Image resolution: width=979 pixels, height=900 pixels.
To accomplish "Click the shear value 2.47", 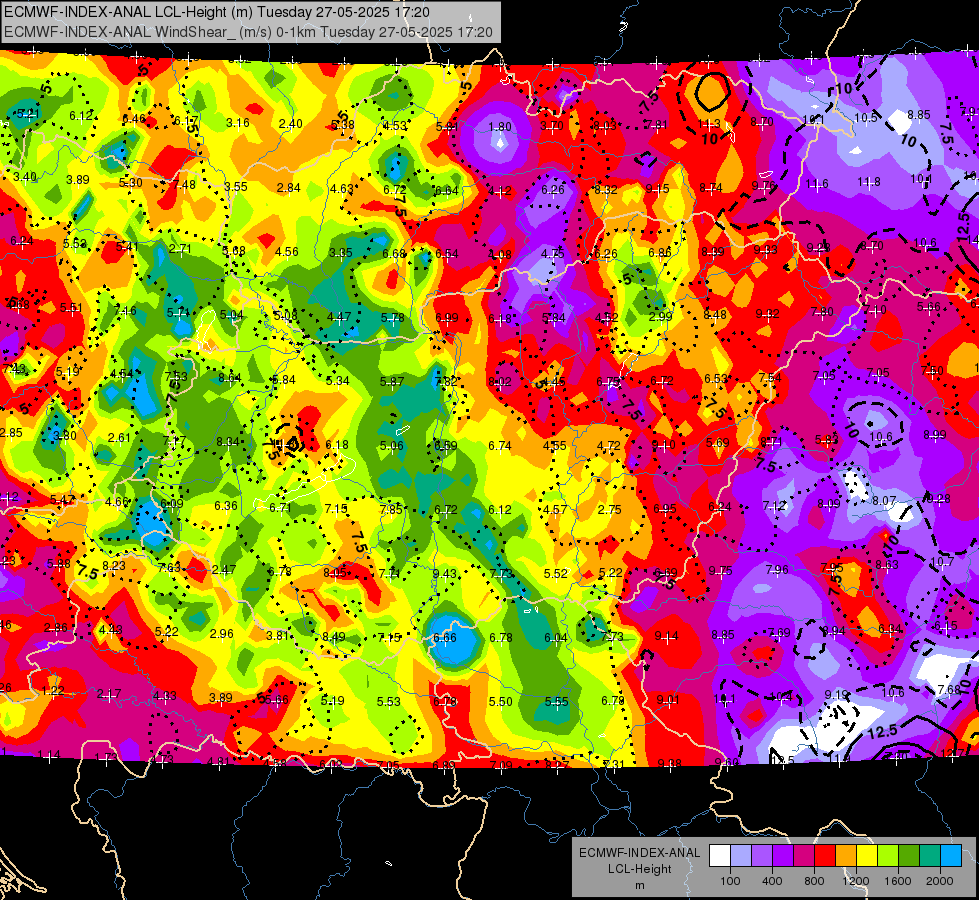I will tap(224, 570).
